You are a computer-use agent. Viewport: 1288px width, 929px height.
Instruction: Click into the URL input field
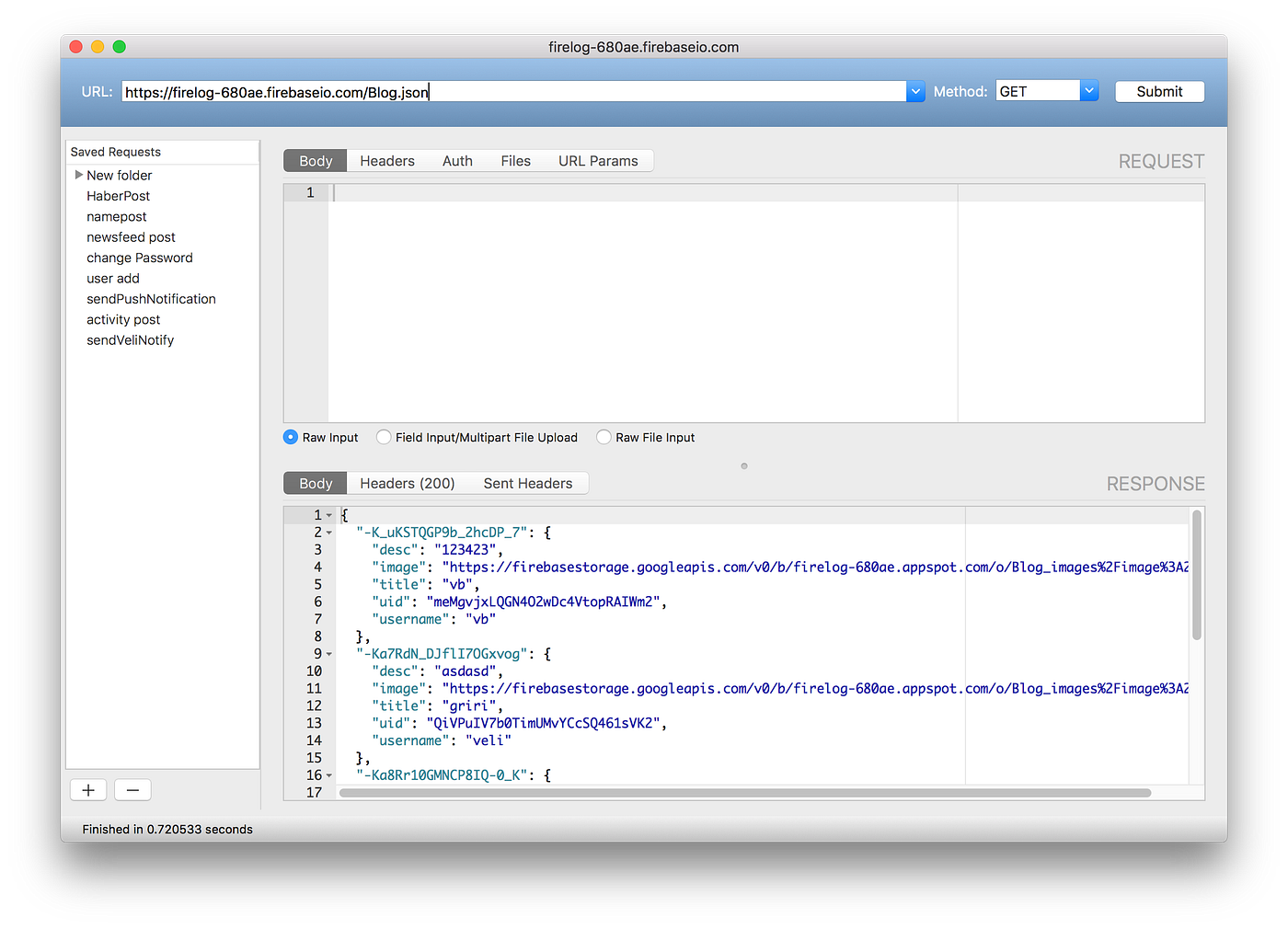pyautogui.click(x=514, y=91)
